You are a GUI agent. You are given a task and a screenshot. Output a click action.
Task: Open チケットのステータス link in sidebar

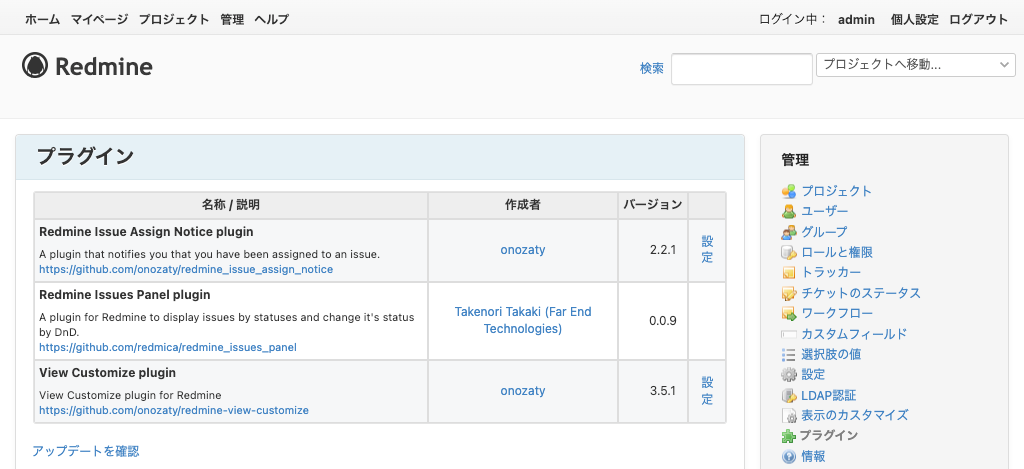(x=861, y=293)
